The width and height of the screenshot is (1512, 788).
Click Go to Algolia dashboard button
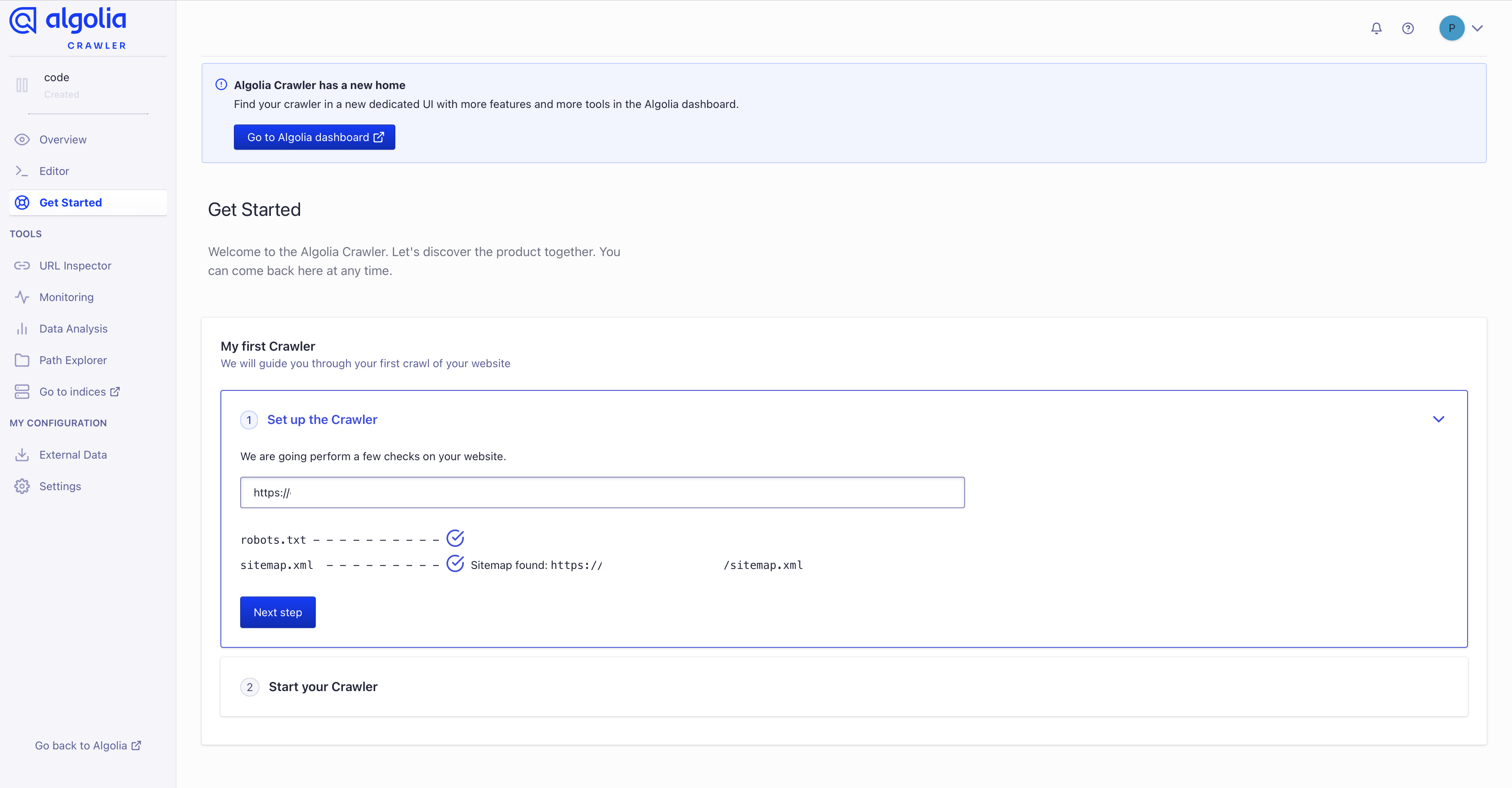[x=314, y=137]
